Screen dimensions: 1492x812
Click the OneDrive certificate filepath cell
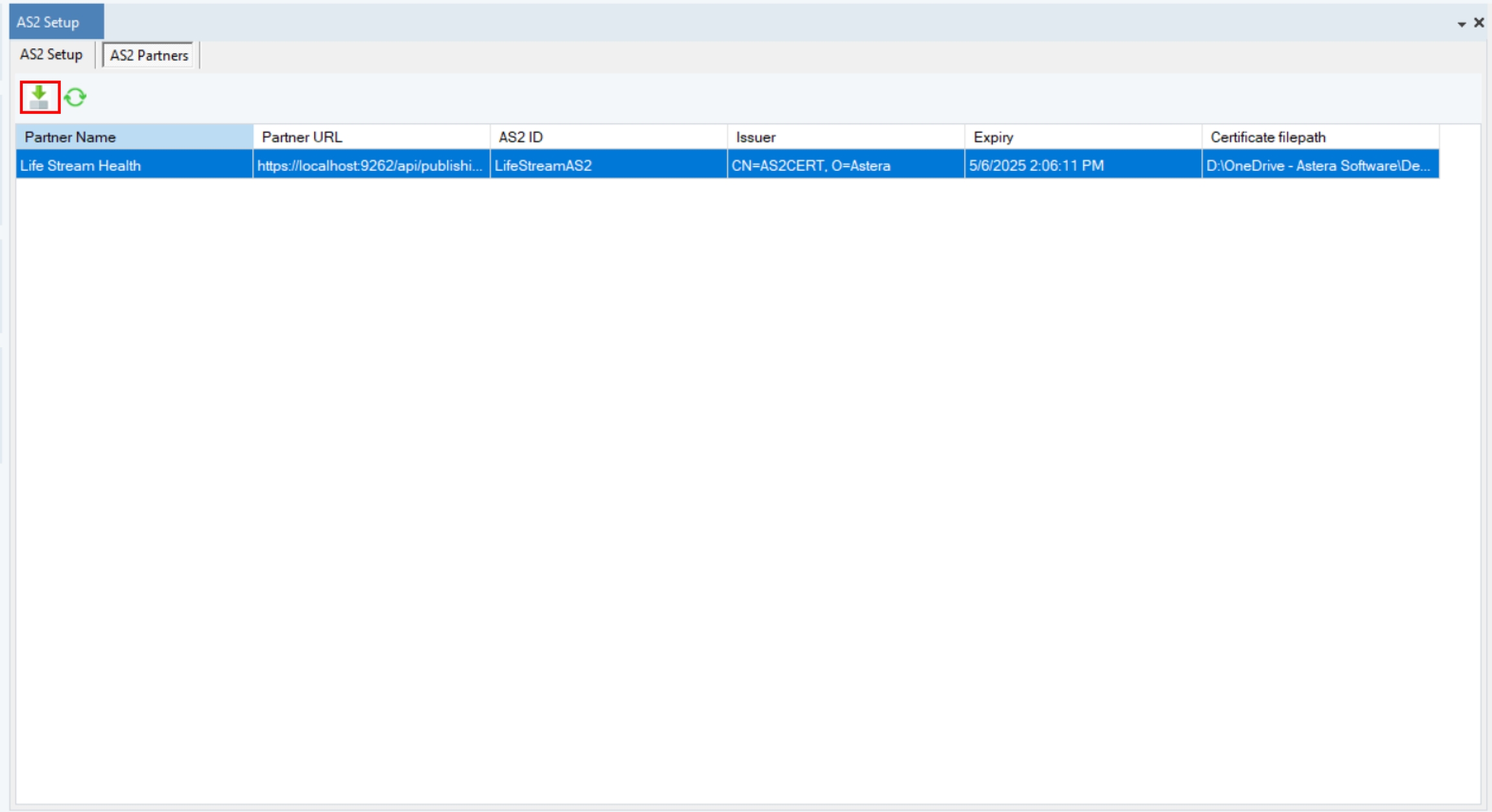[1319, 166]
